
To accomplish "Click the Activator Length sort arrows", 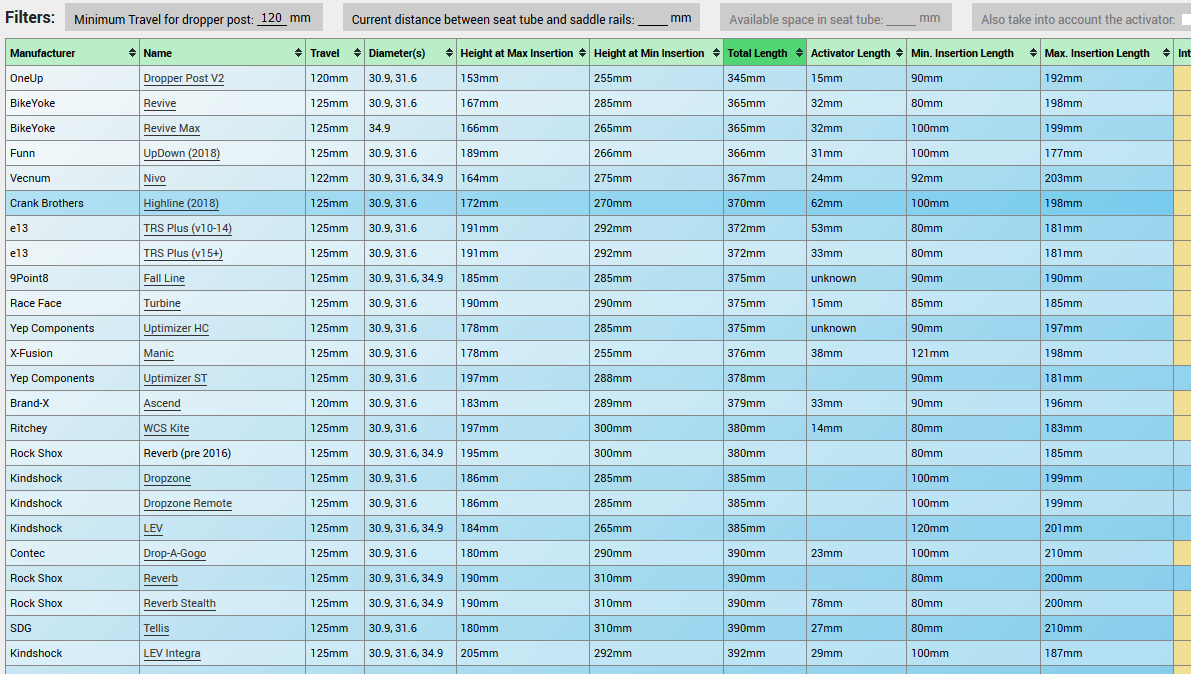I will pyautogui.click(x=899, y=53).
